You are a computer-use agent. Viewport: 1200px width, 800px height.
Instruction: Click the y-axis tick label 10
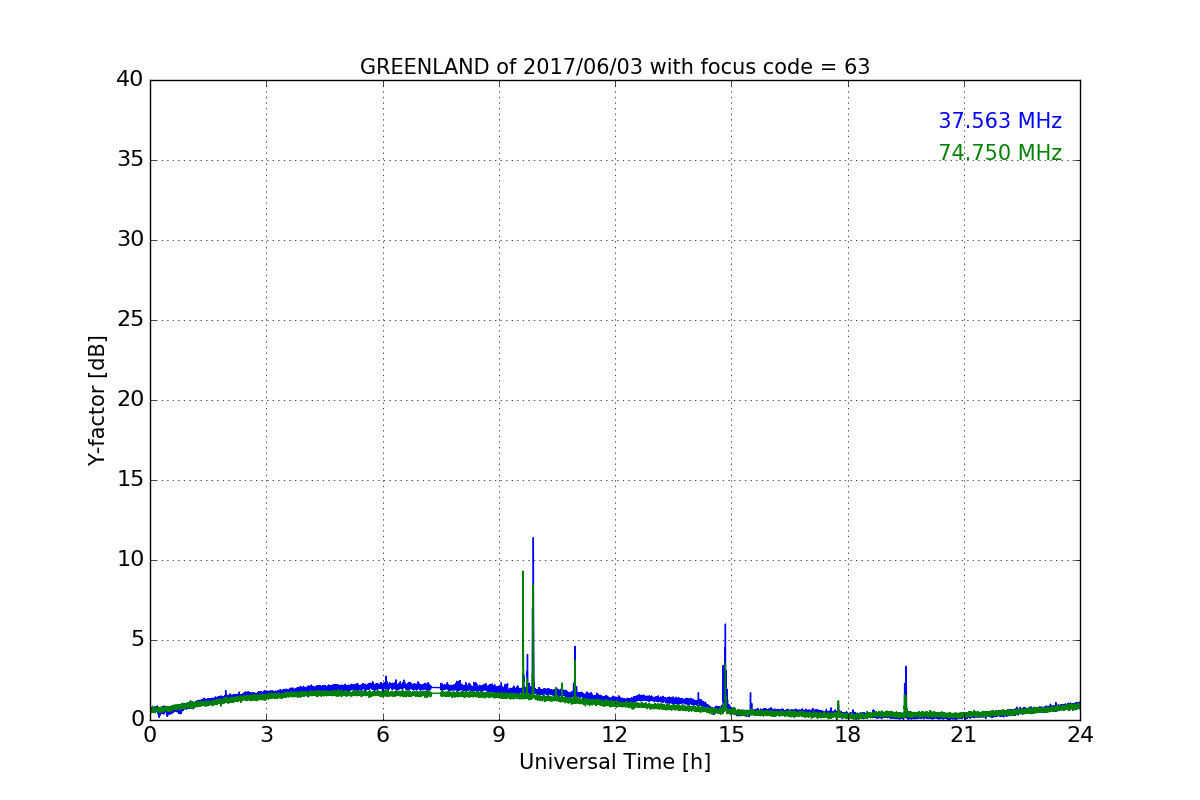[130, 559]
